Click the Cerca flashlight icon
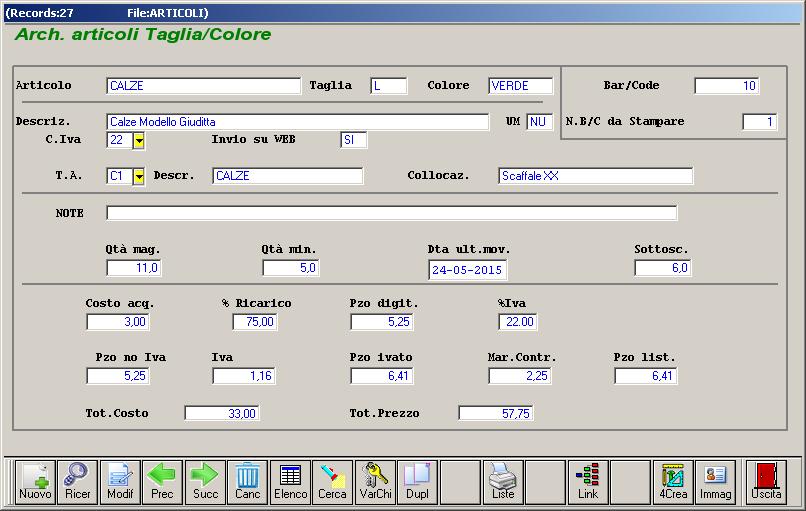Viewport: 806px width, 511px height. (x=332, y=482)
